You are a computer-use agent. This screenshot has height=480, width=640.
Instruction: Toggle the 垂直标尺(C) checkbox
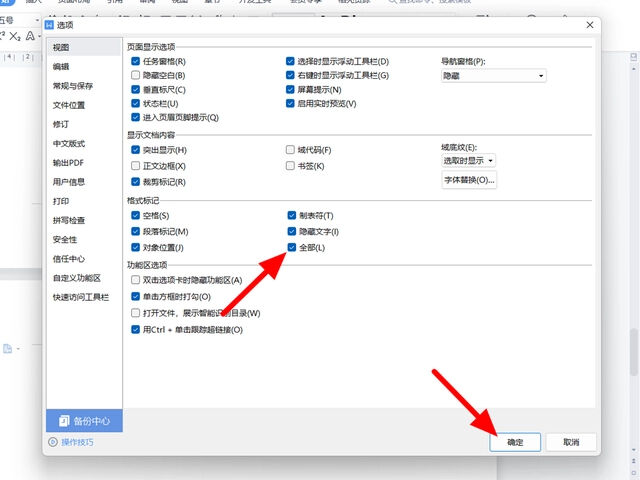coord(136,89)
